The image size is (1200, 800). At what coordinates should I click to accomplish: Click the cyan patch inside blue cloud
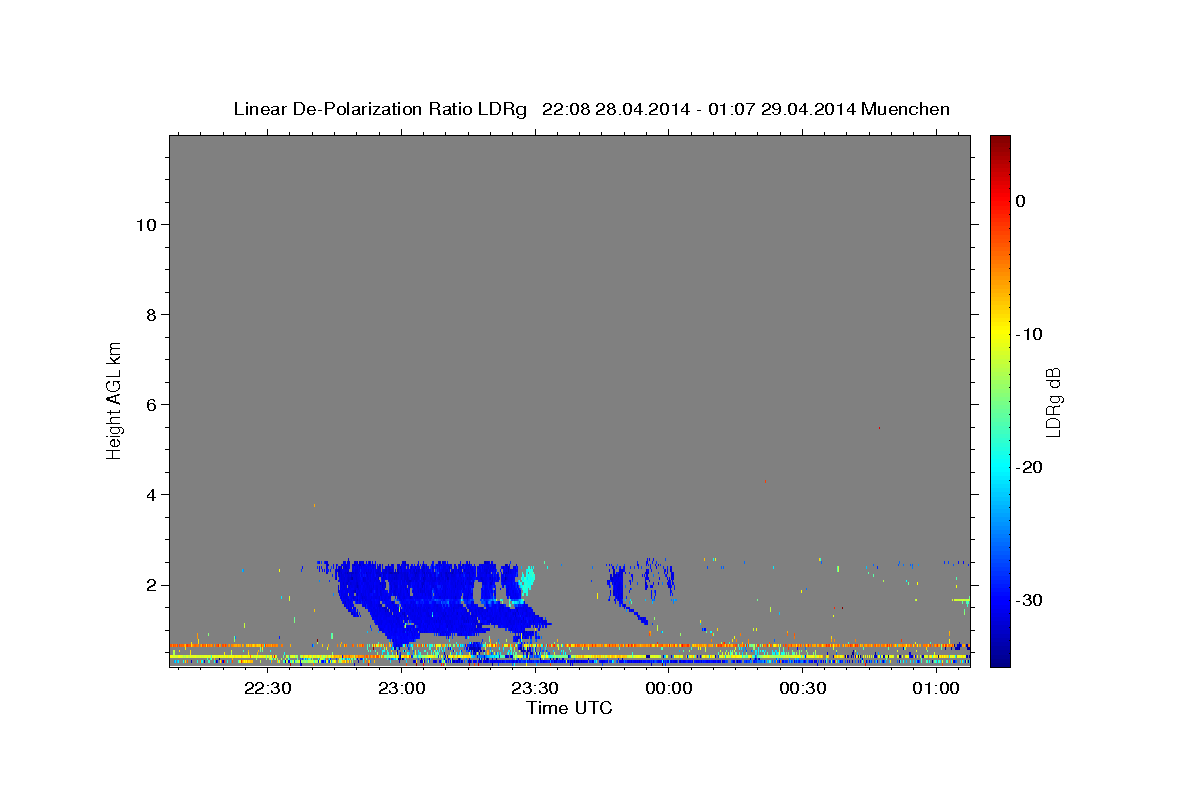tap(527, 578)
